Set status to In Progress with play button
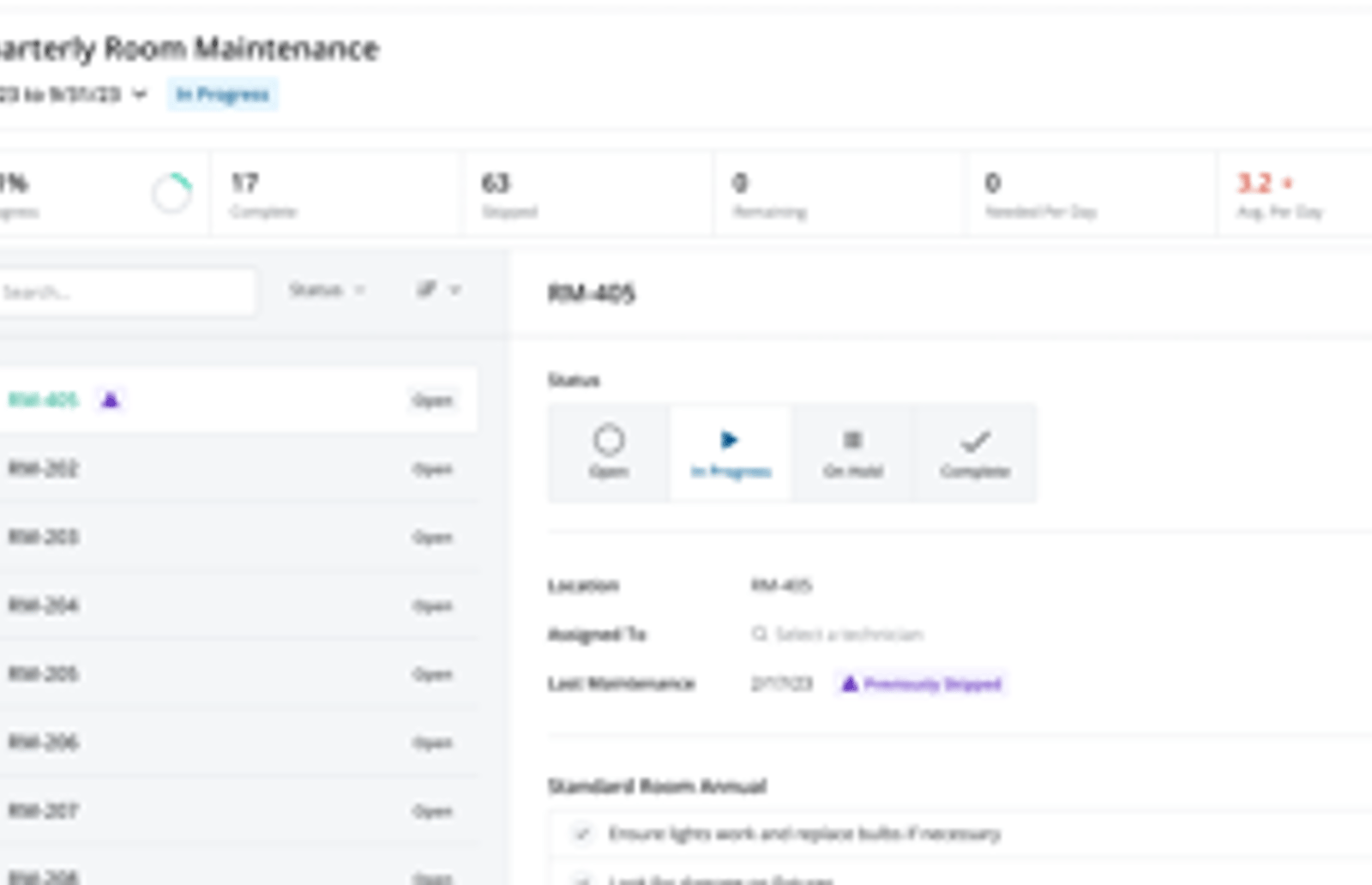This screenshot has height=885, width=1372. [x=731, y=453]
